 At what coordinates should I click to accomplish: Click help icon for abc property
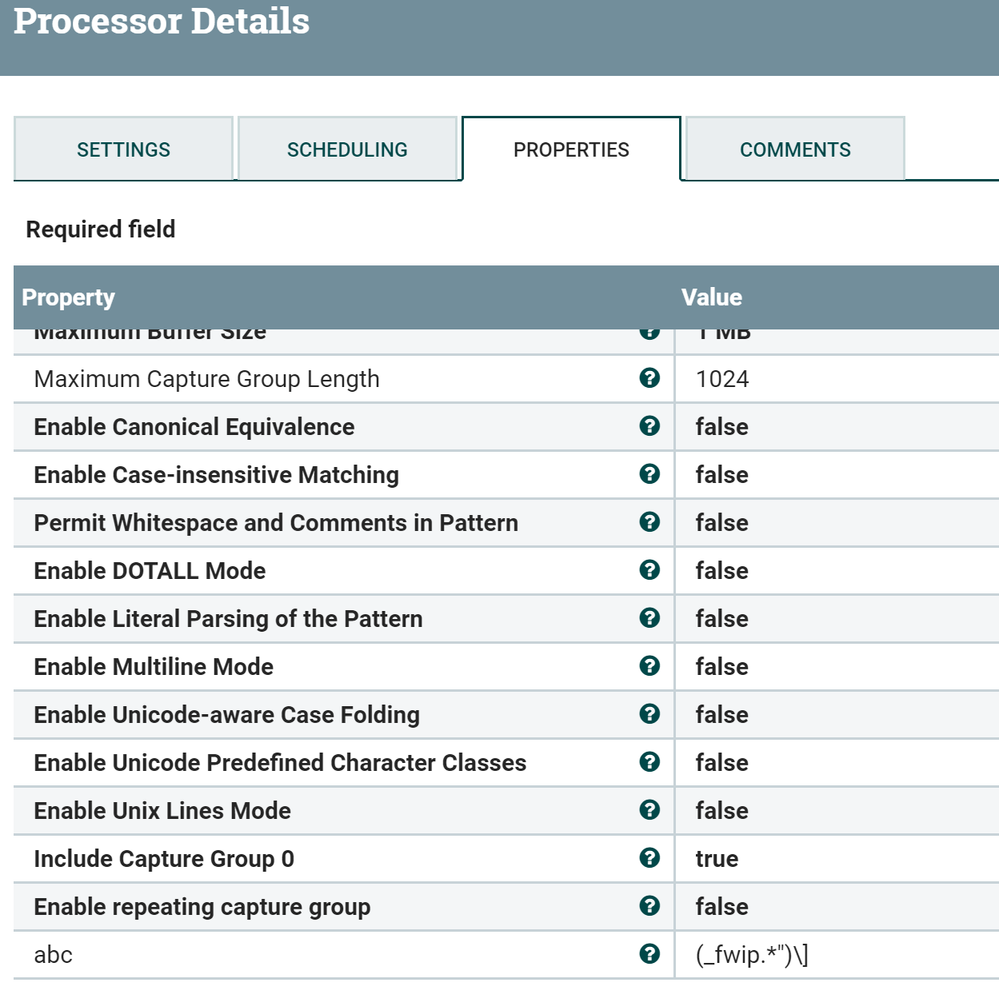649,955
